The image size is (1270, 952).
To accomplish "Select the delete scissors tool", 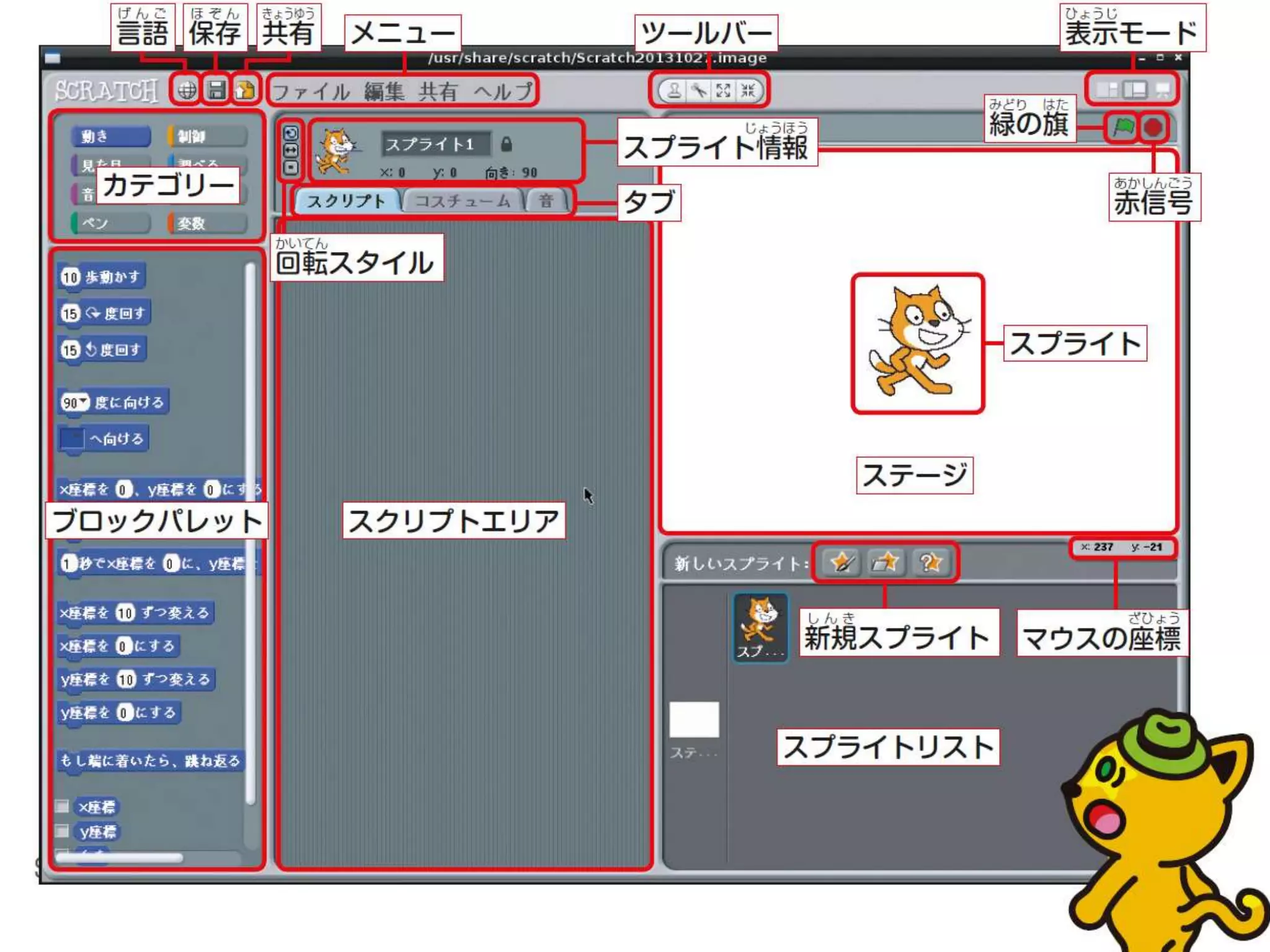I will [x=699, y=91].
